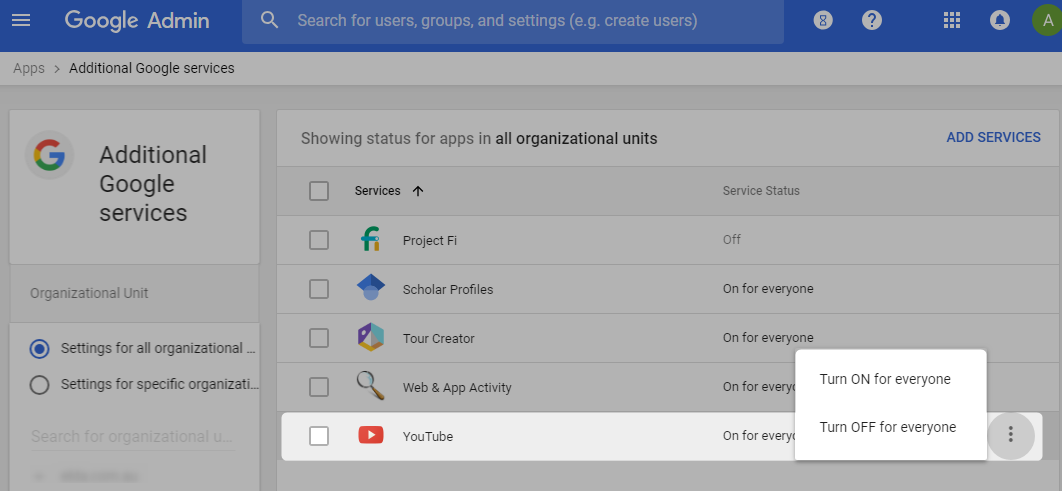Image resolution: width=1062 pixels, height=491 pixels.
Task: Tick the select-all services checkbox
Action: (x=319, y=191)
